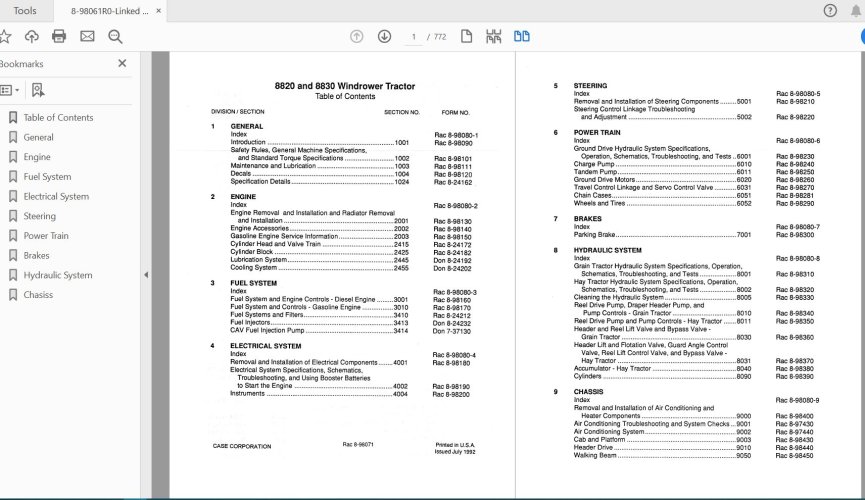This screenshot has height=500, width=865.
Task: Open the Chasiss bookmark
Action: pyautogui.click(x=38, y=295)
